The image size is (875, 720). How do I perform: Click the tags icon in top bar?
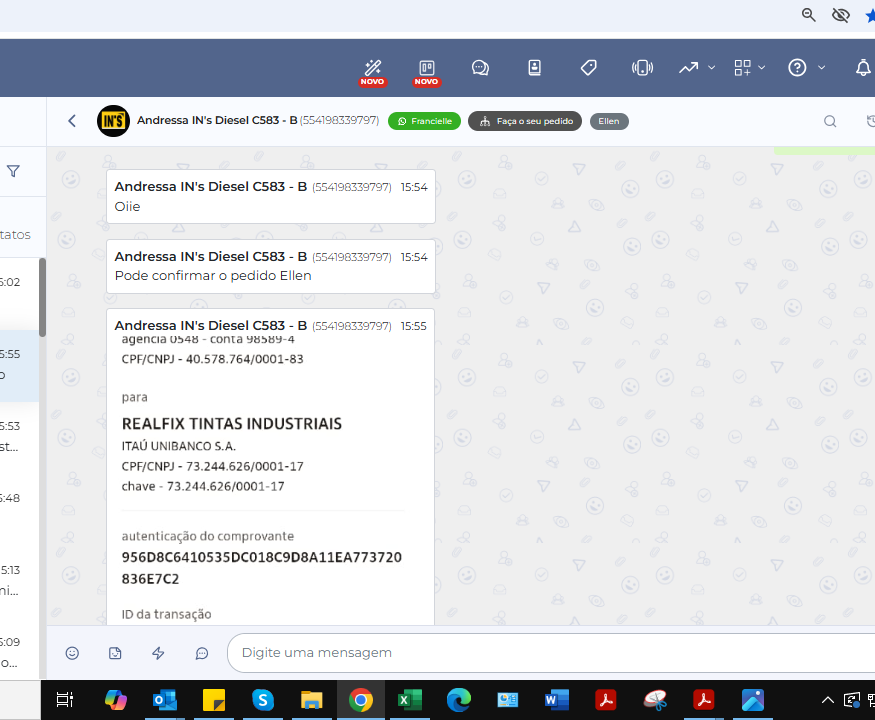(589, 68)
